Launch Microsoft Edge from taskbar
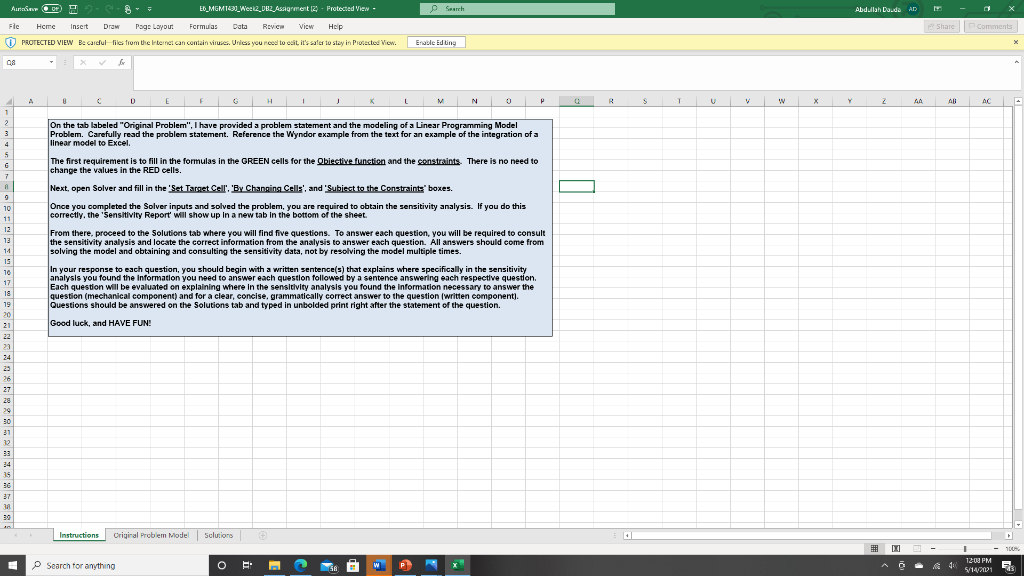The image size is (1024, 576). (x=299, y=566)
